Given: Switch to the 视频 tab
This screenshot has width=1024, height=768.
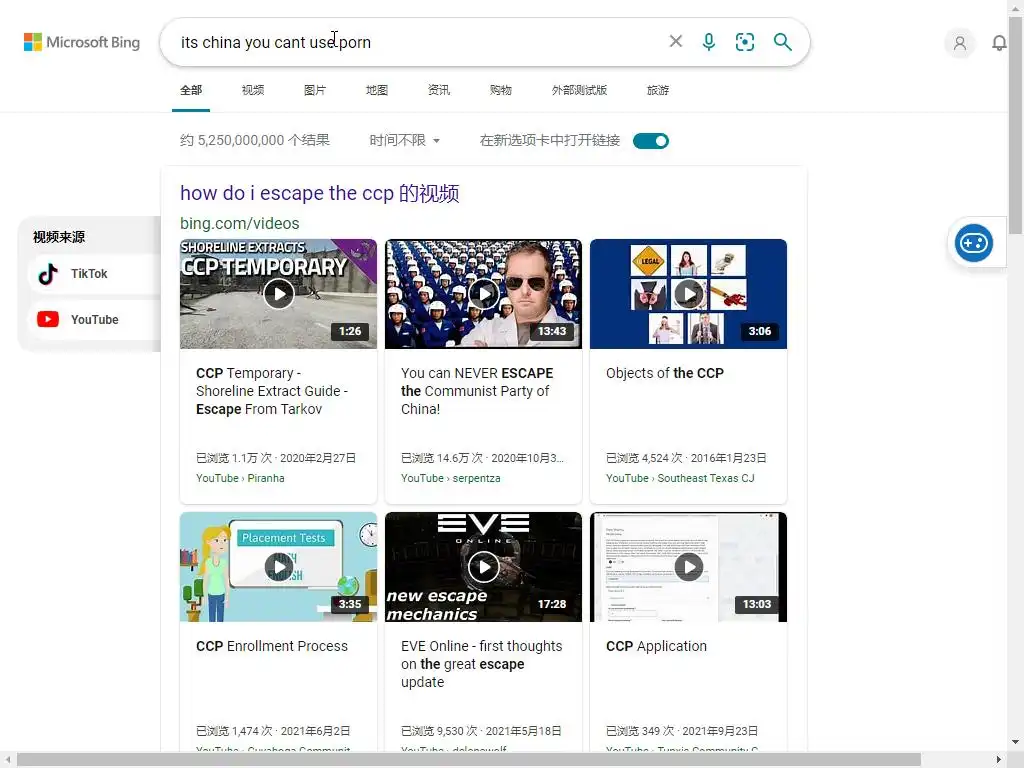Looking at the screenshot, I should [253, 90].
